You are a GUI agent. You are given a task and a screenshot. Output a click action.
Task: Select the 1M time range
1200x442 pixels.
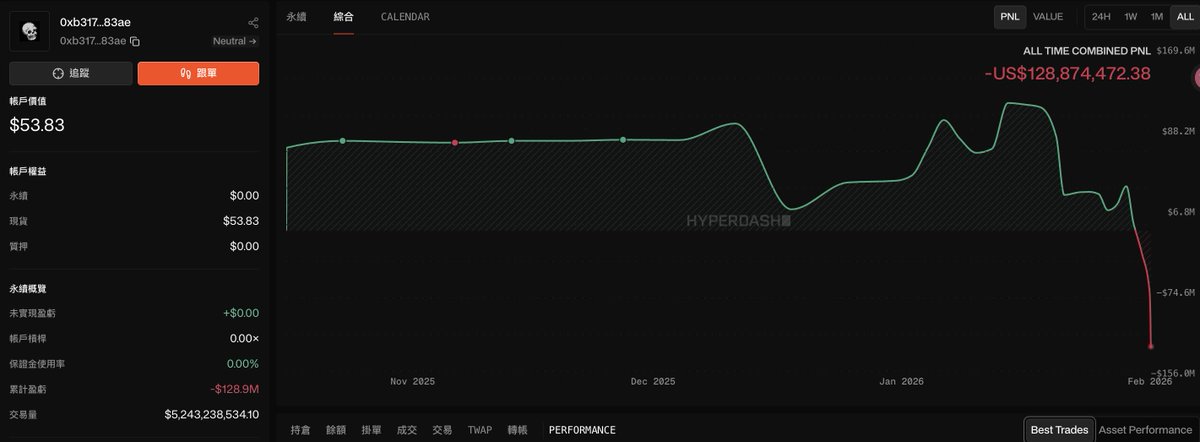(x=1157, y=17)
